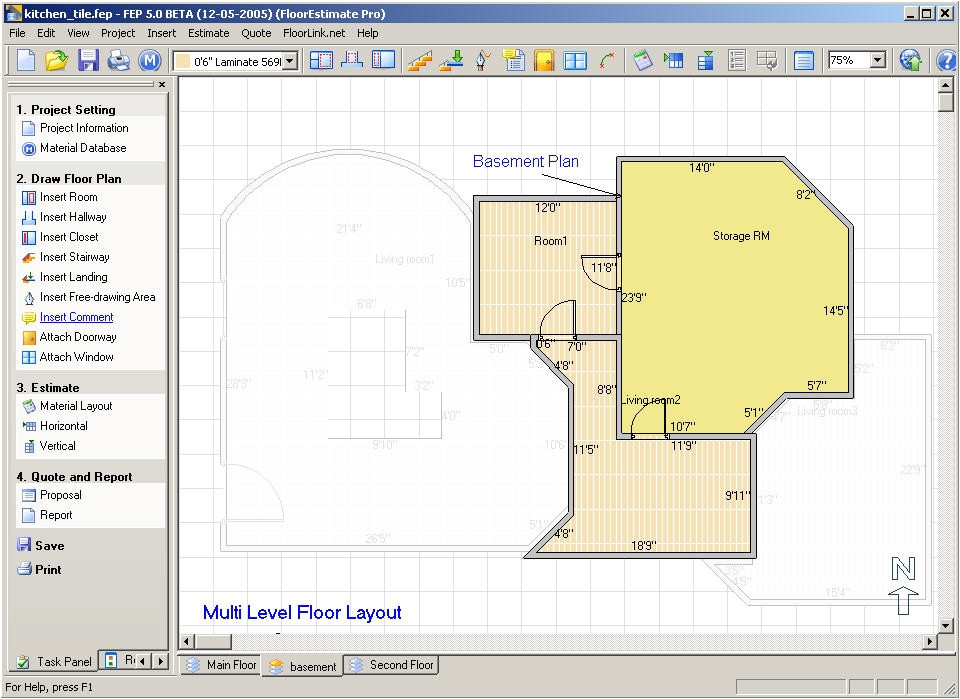Switch to the Second Floor tab
The height and width of the screenshot is (699, 960).
pyautogui.click(x=391, y=665)
